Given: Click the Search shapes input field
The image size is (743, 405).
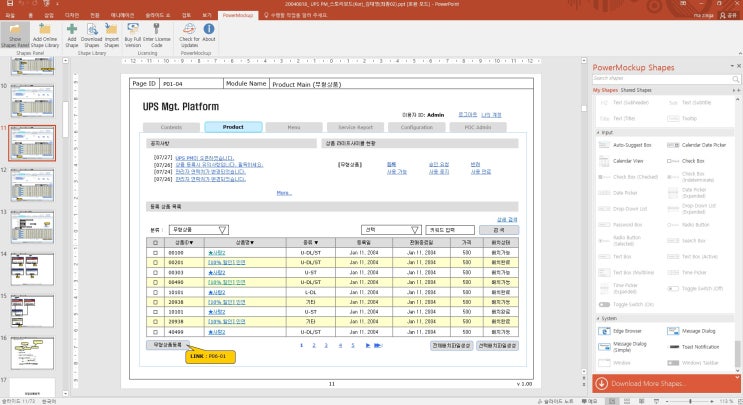Looking at the screenshot, I should tap(661, 79).
